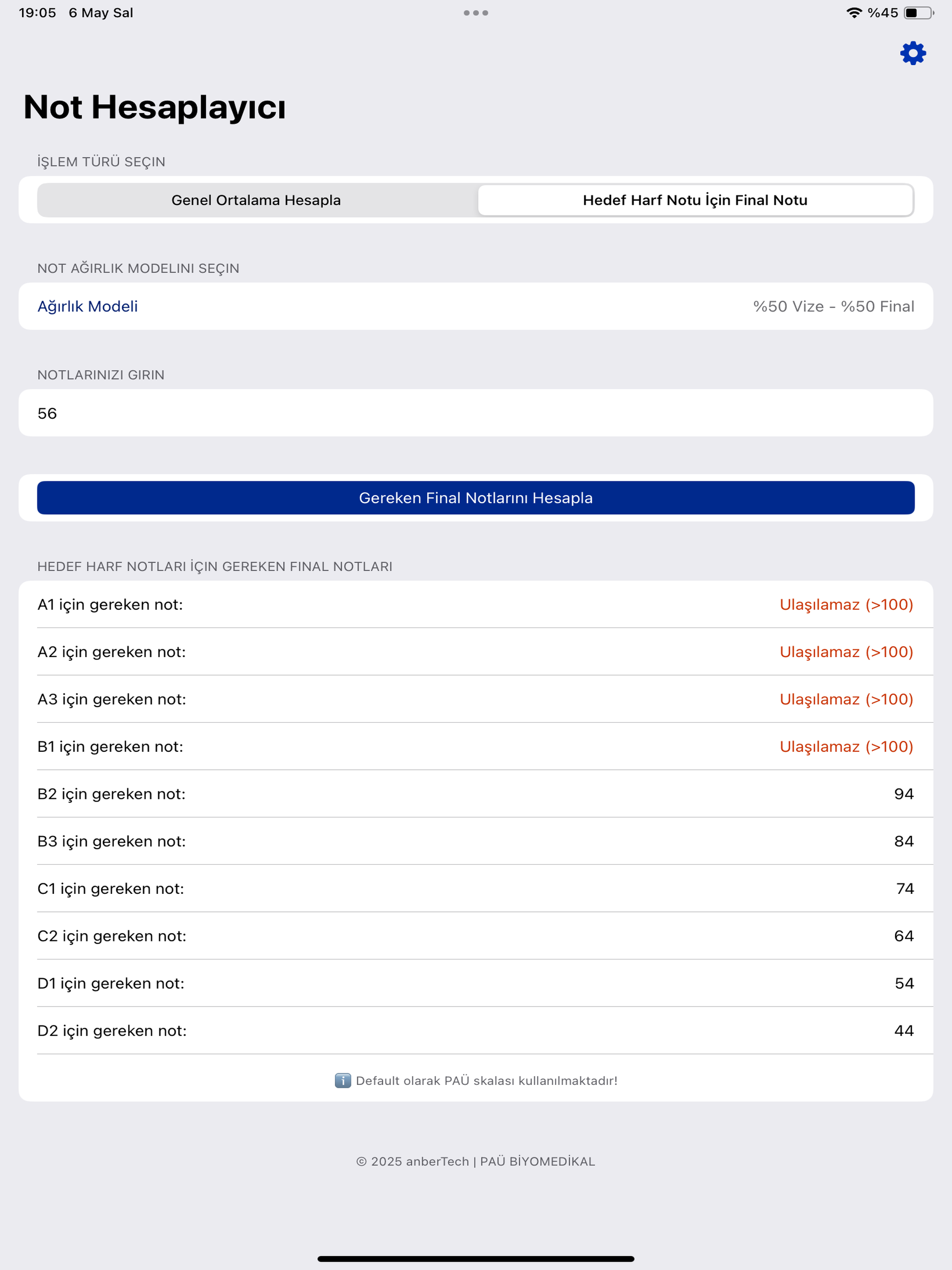Tap the home indicator bar
952x1270 pixels.
(x=476, y=1258)
